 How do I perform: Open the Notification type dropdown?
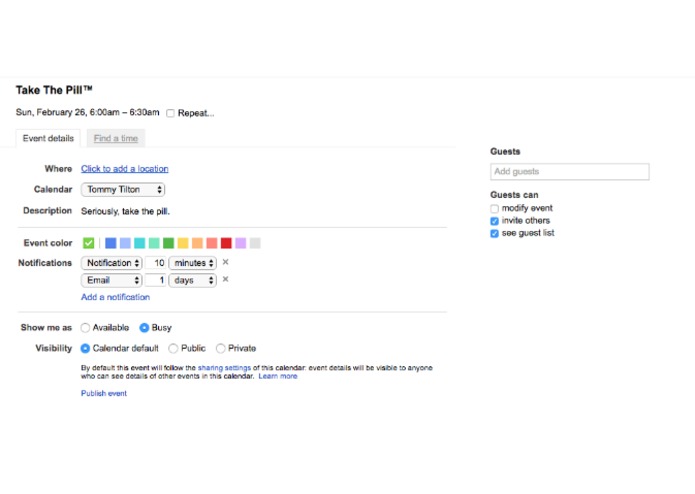tap(112, 263)
